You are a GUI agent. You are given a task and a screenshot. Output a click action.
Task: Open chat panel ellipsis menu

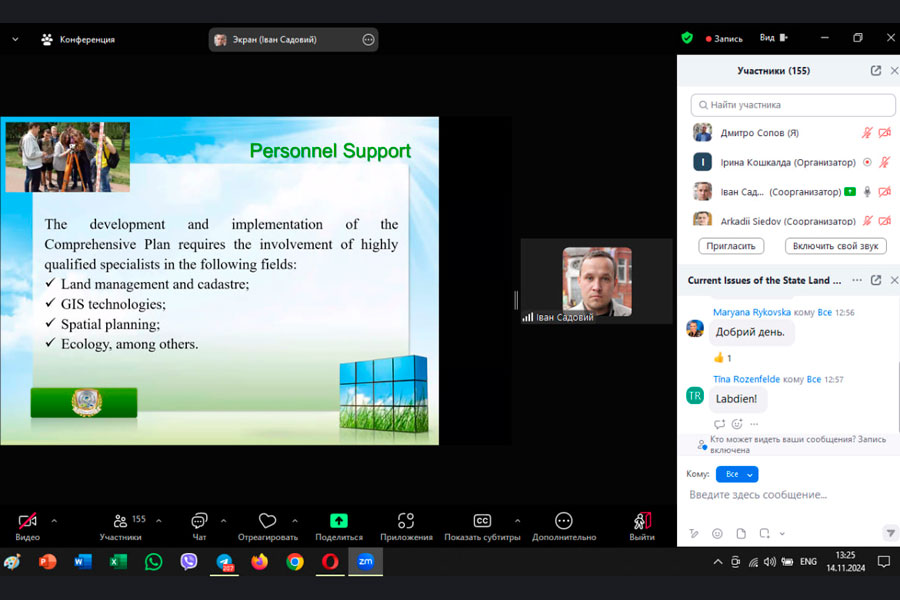(x=857, y=280)
